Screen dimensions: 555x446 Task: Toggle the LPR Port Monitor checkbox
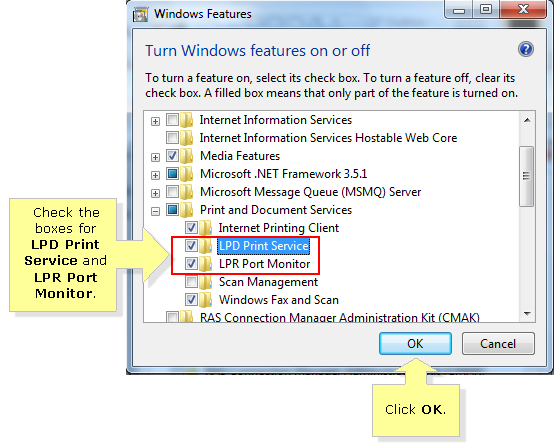point(191,263)
